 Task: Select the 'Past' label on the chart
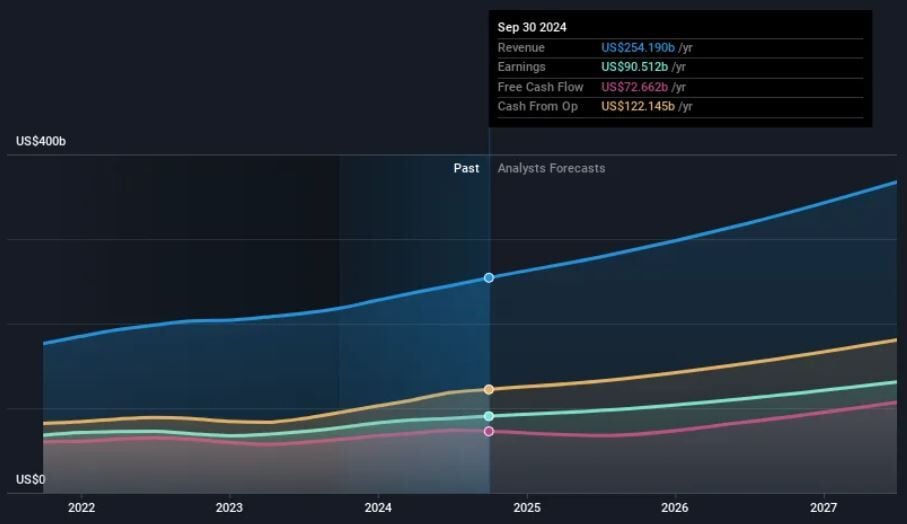466,168
